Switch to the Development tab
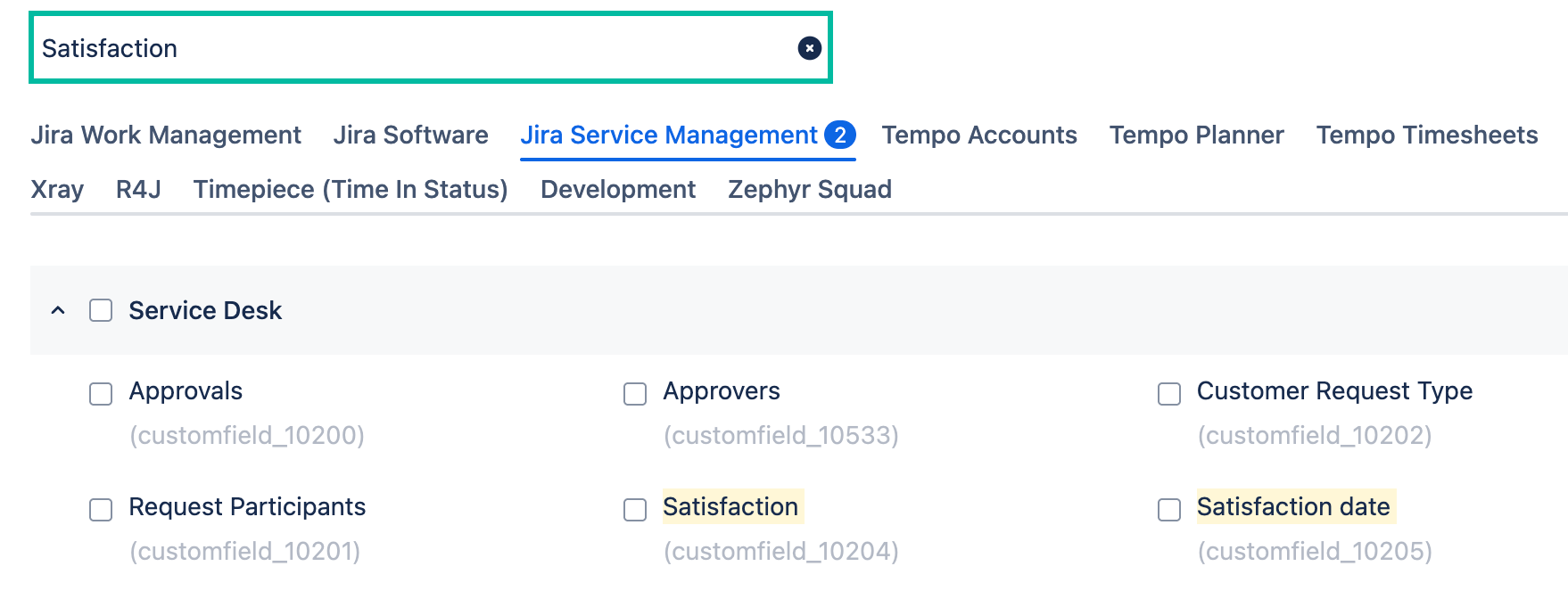The image size is (1568, 599). pos(618,189)
